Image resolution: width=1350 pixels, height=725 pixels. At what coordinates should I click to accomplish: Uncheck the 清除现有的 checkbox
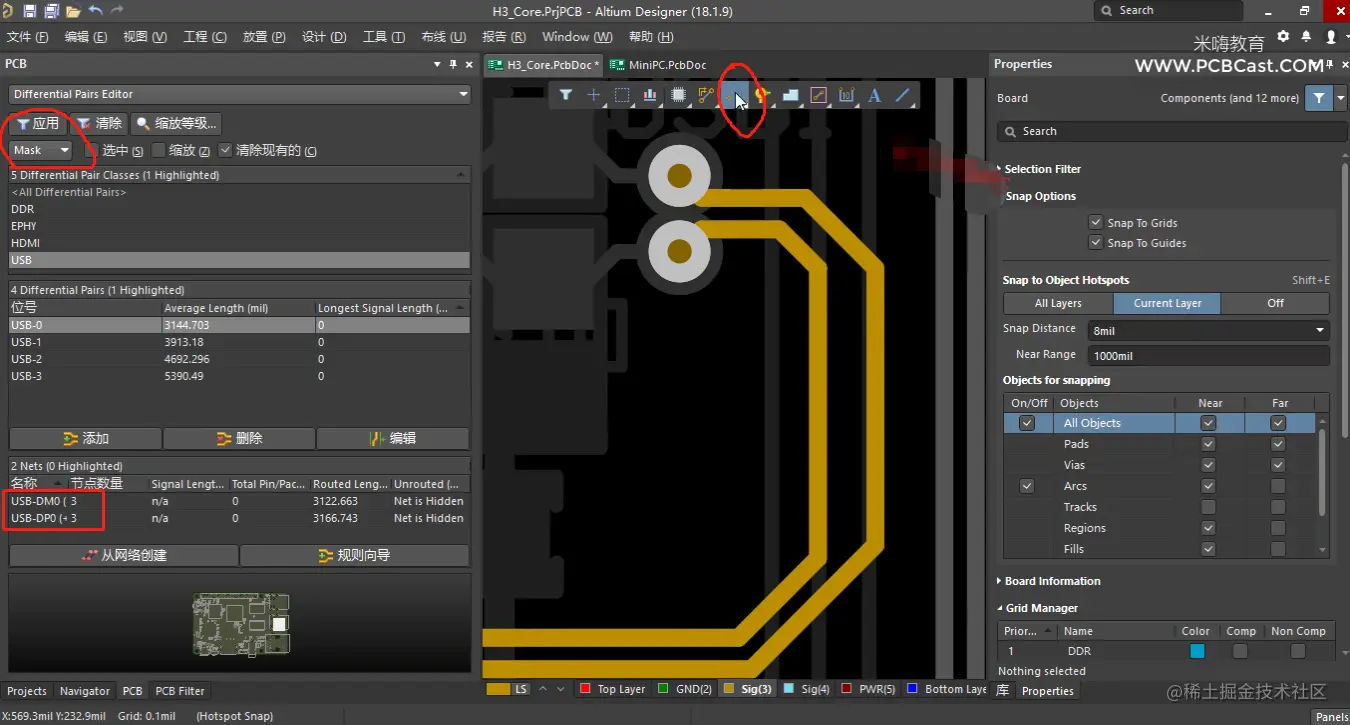[x=225, y=150]
